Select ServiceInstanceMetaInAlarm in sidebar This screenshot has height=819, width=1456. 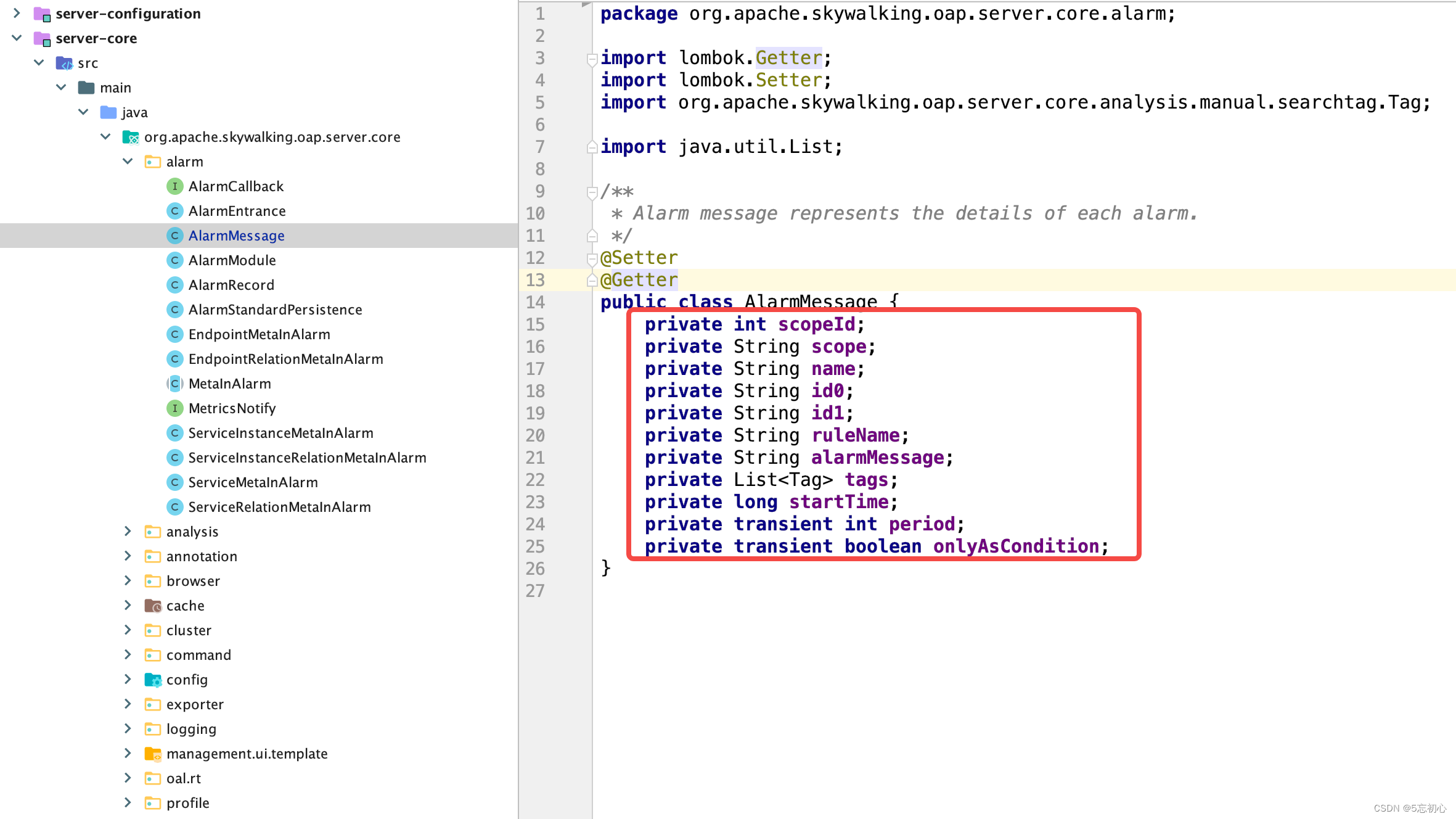coord(281,432)
